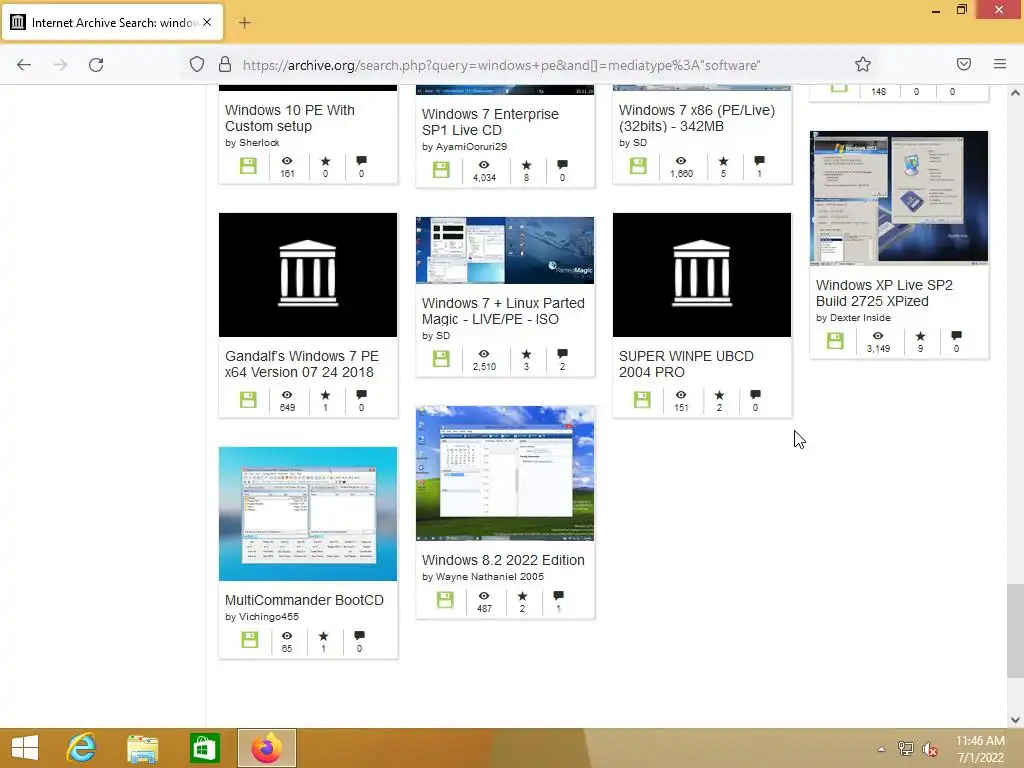The image size is (1024, 768).
Task: Click the vertical scrollbar thumb
Action: pos(1015,631)
